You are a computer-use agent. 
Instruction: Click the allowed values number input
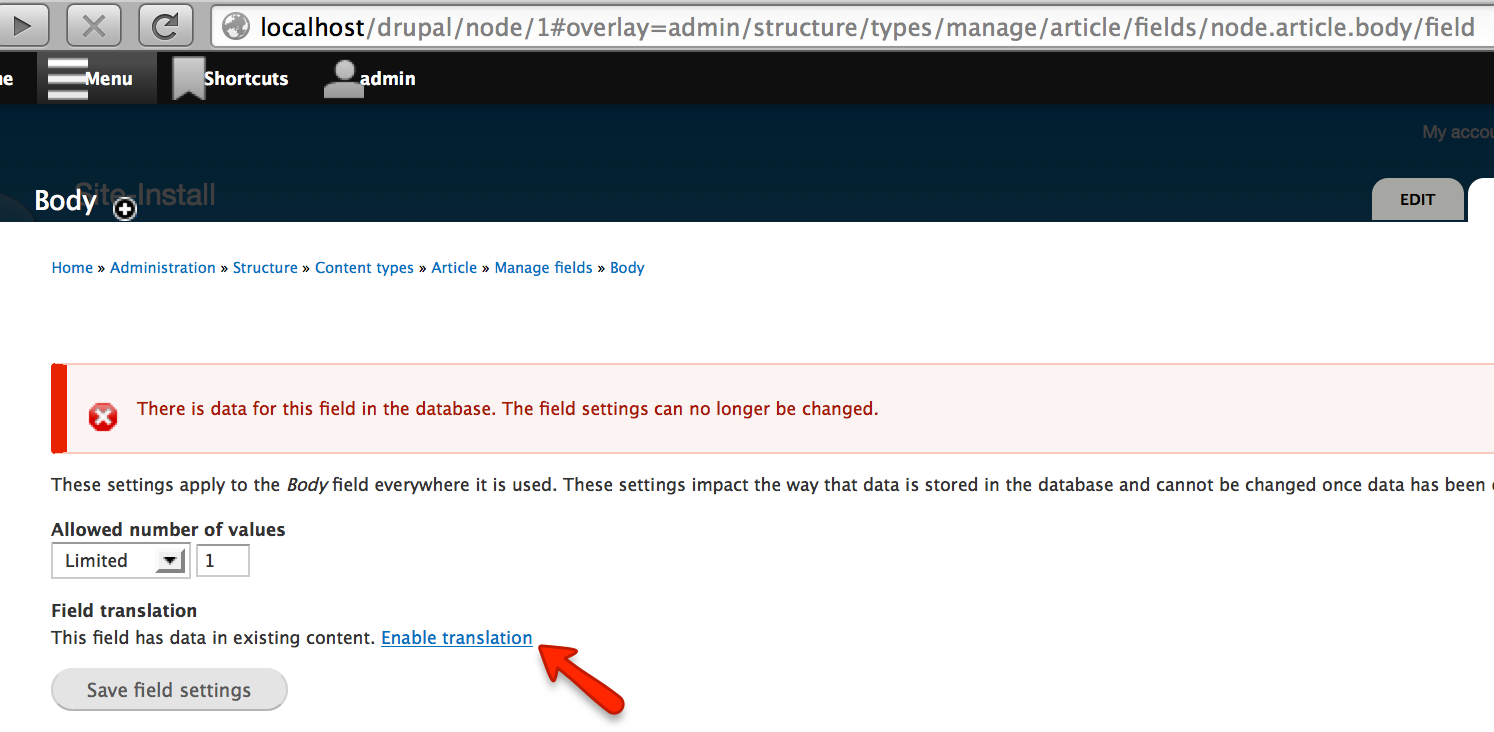click(222, 560)
